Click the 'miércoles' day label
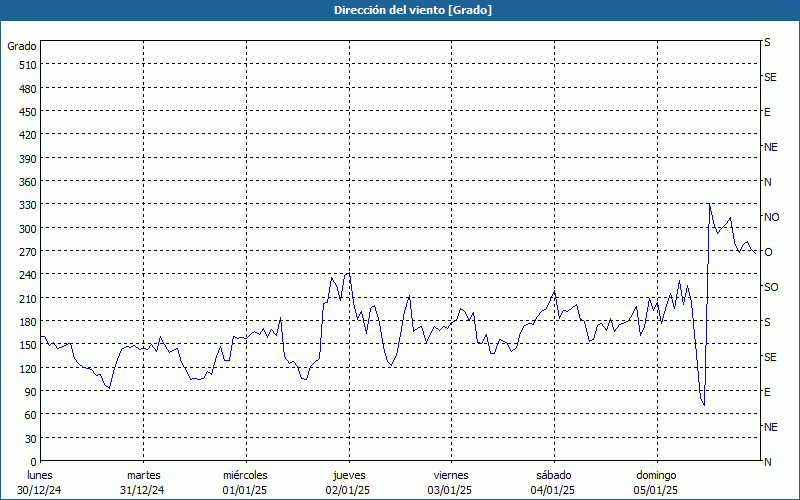This screenshot has width=800, height=500. pyautogui.click(x=245, y=475)
